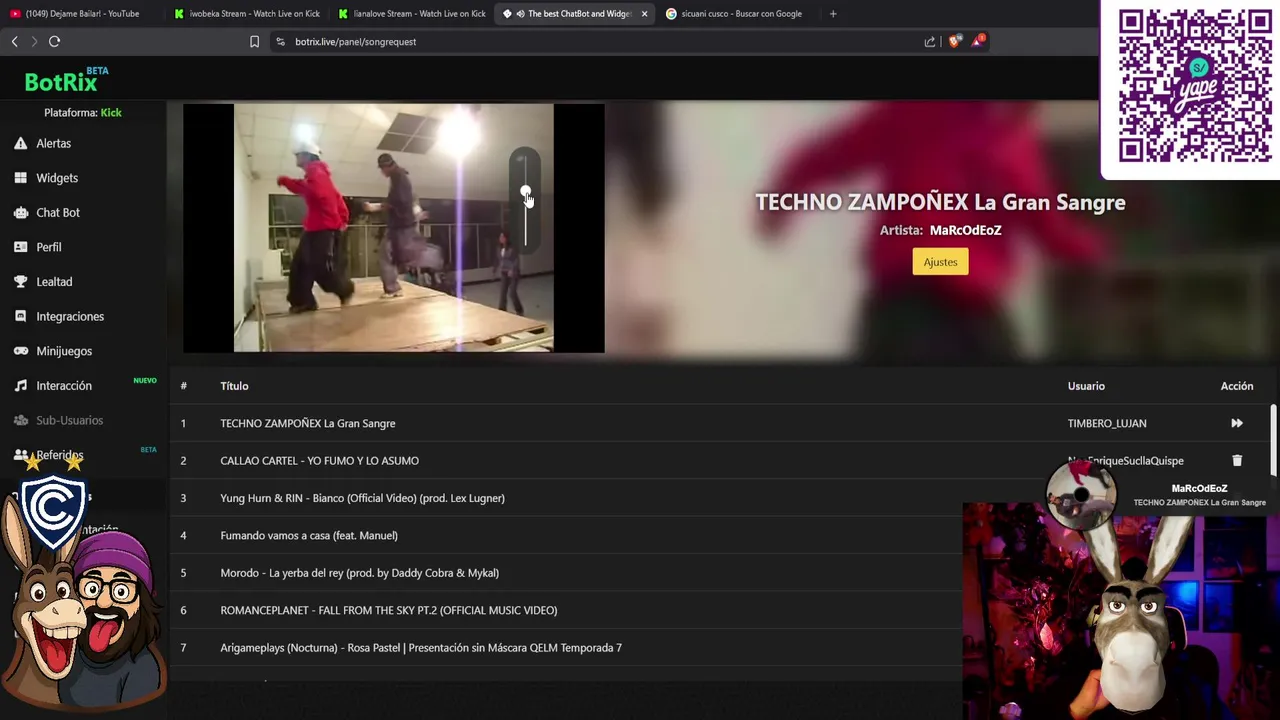Open the Alertas warning icon in sidebar

[20, 143]
